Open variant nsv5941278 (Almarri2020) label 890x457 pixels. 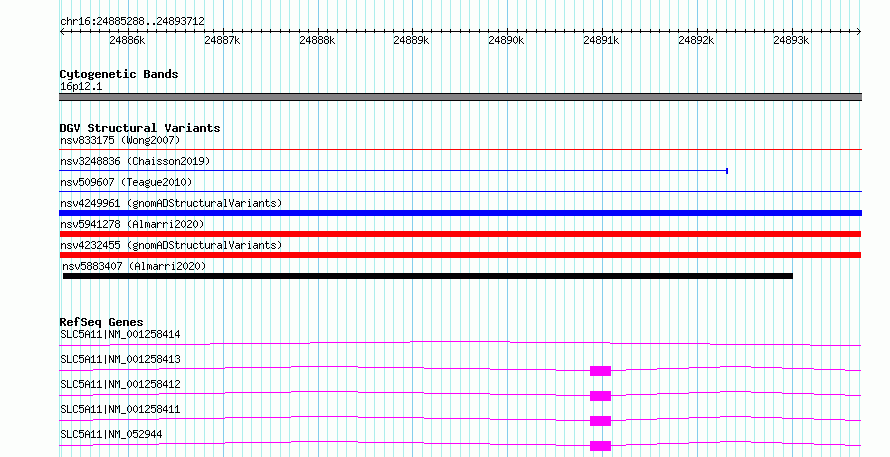click(132, 224)
